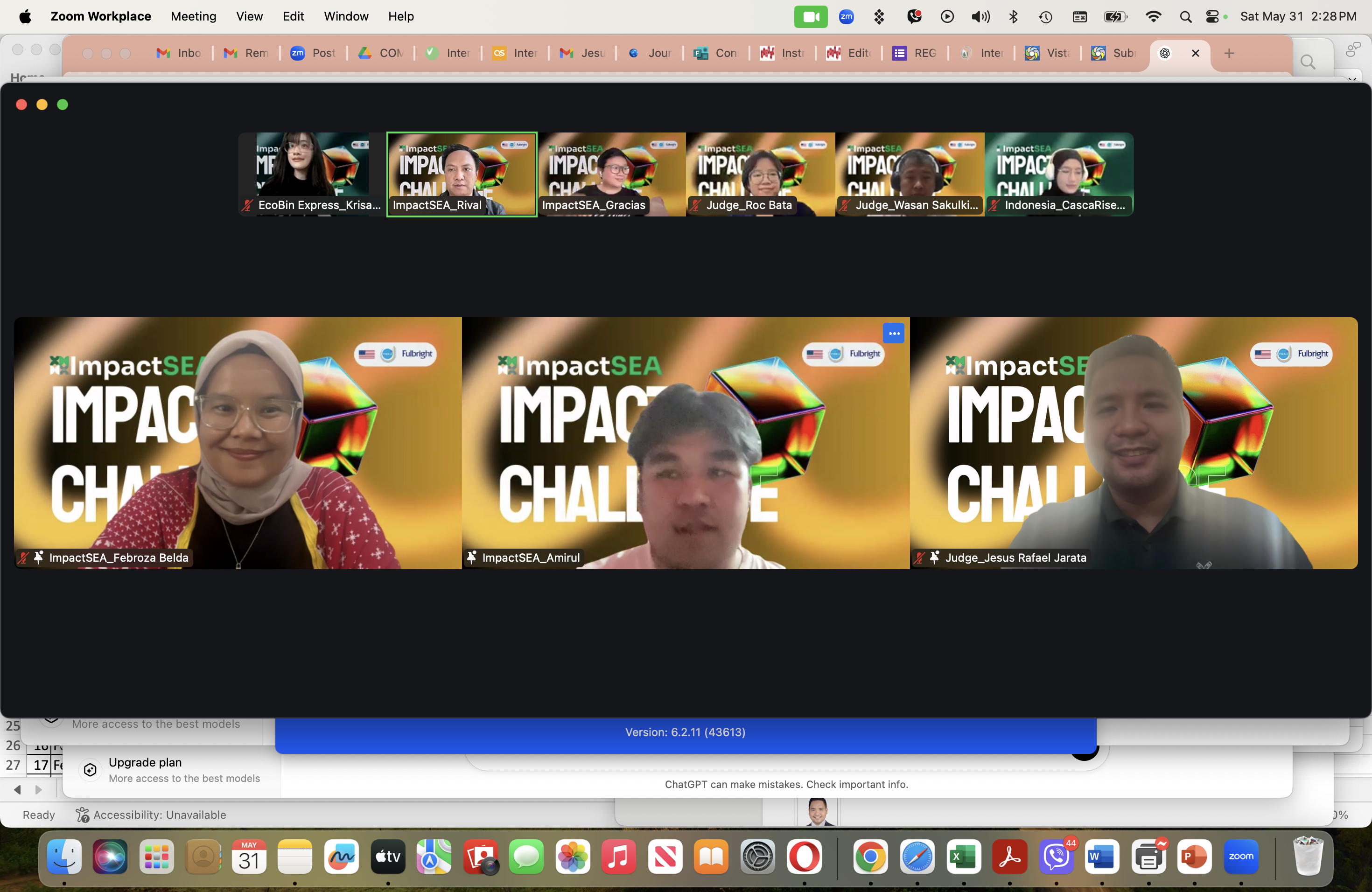This screenshot has width=1372, height=892.
Task: Open the Dropbox menu bar icon
Action: [x=879, y=17]
